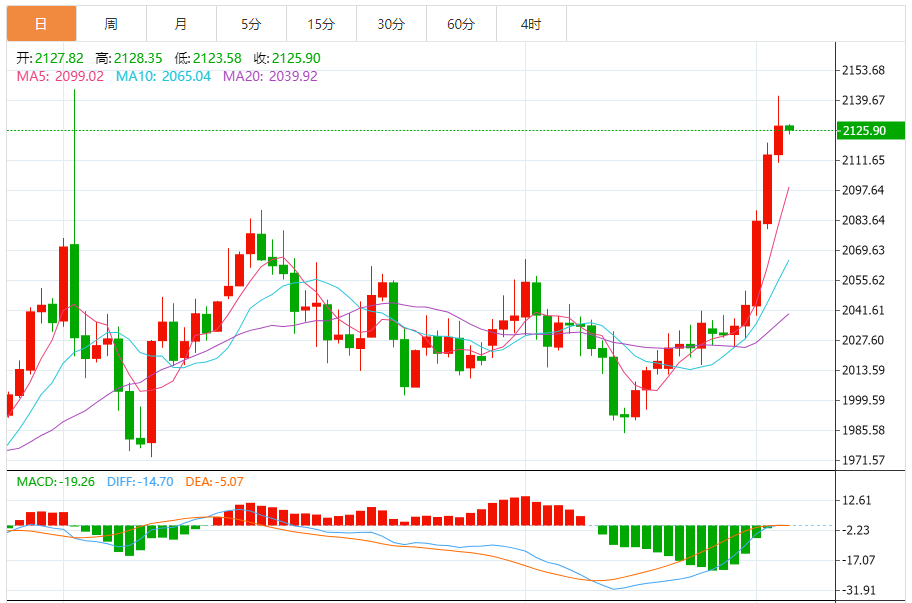The width and height of the screenshot is (912, 603).
Task: Click the -17.07 MACD axis label
Action: point(858,560)
